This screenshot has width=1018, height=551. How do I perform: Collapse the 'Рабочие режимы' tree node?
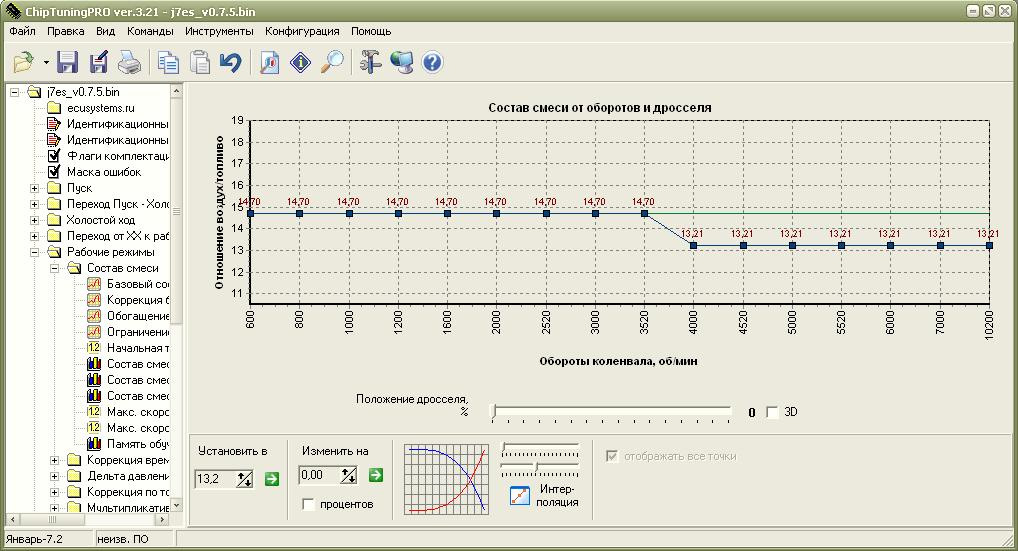point(34,252)
